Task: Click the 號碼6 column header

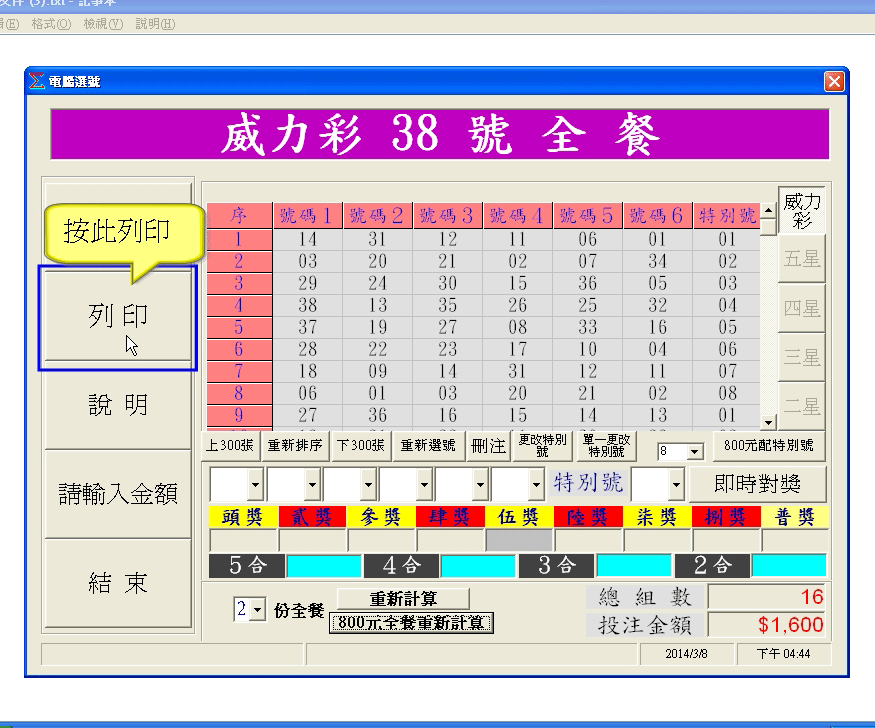Action: 657,215
